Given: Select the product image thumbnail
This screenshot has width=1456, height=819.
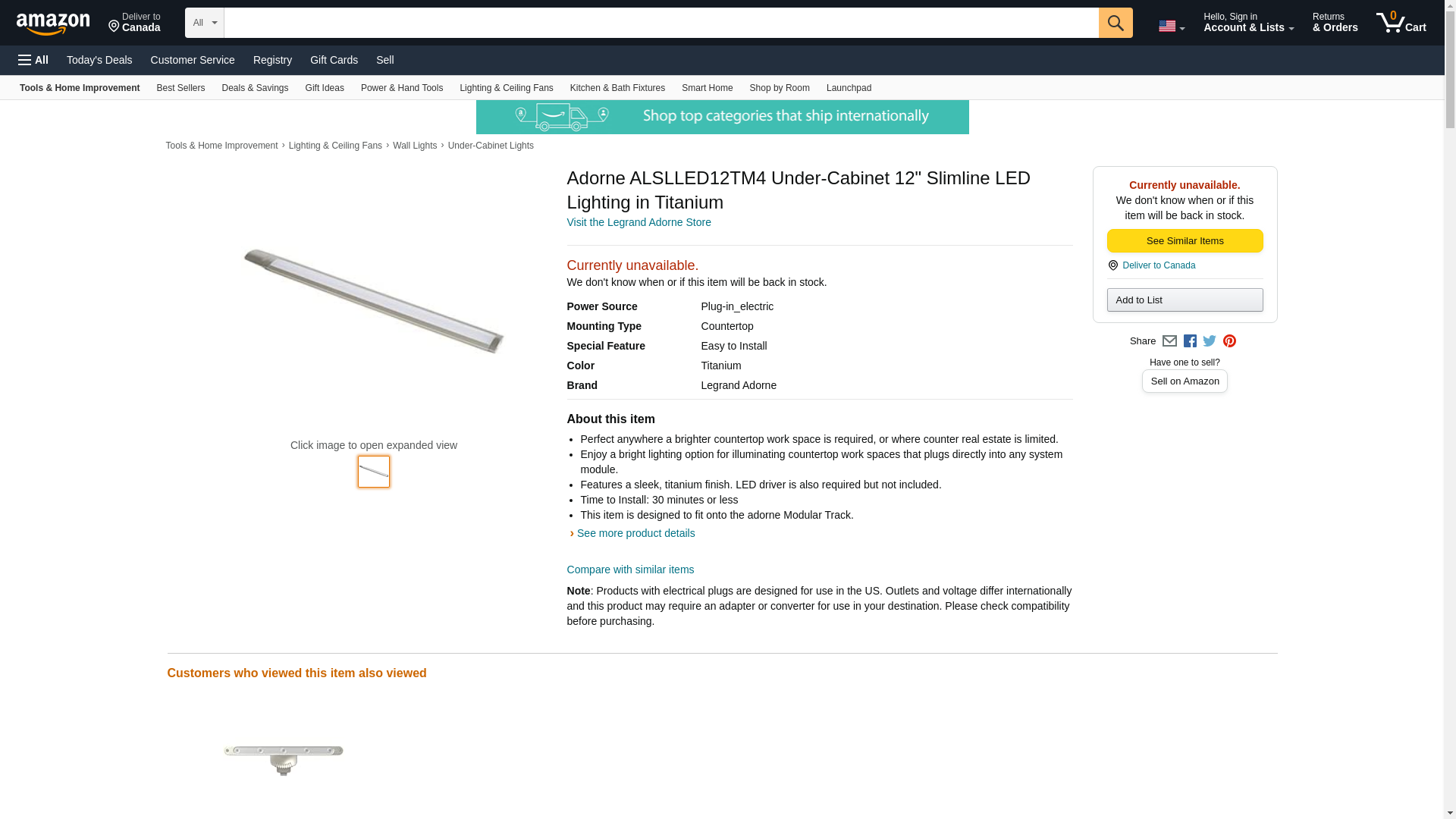Looking at the screenshot, I should [374, 472].
